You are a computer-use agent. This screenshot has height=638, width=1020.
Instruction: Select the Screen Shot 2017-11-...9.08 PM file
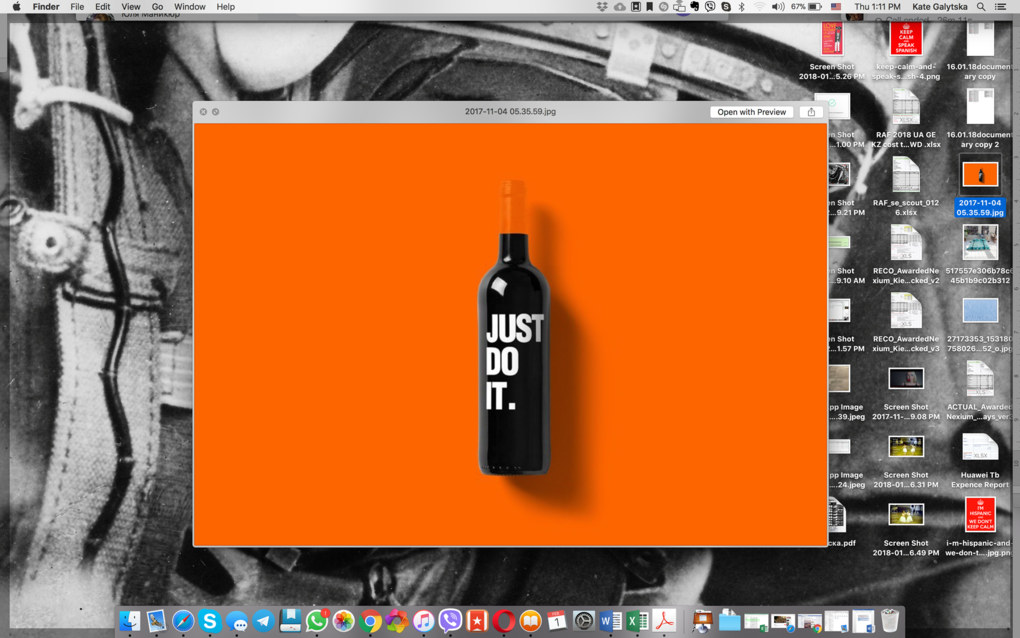pos(906,392)
